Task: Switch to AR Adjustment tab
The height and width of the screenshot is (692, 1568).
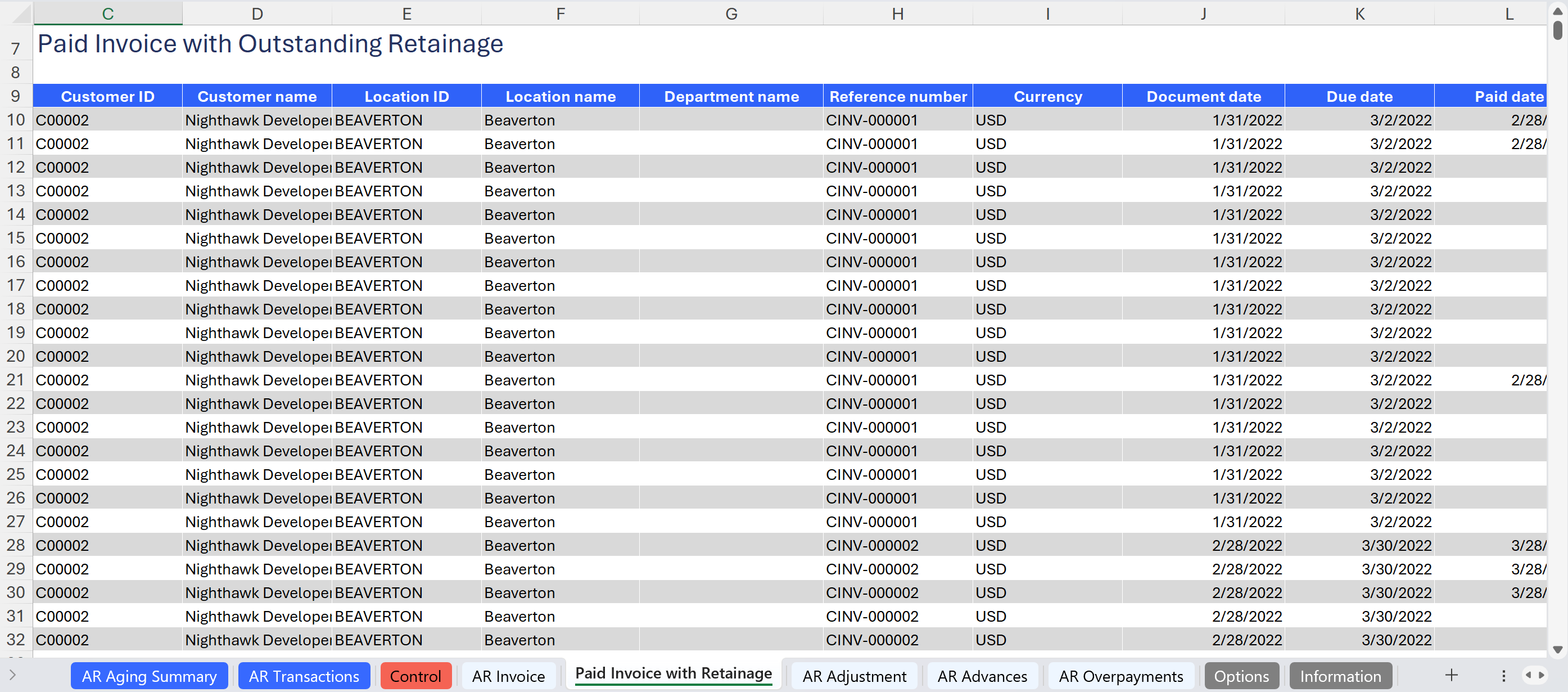Action: point(853,676)
